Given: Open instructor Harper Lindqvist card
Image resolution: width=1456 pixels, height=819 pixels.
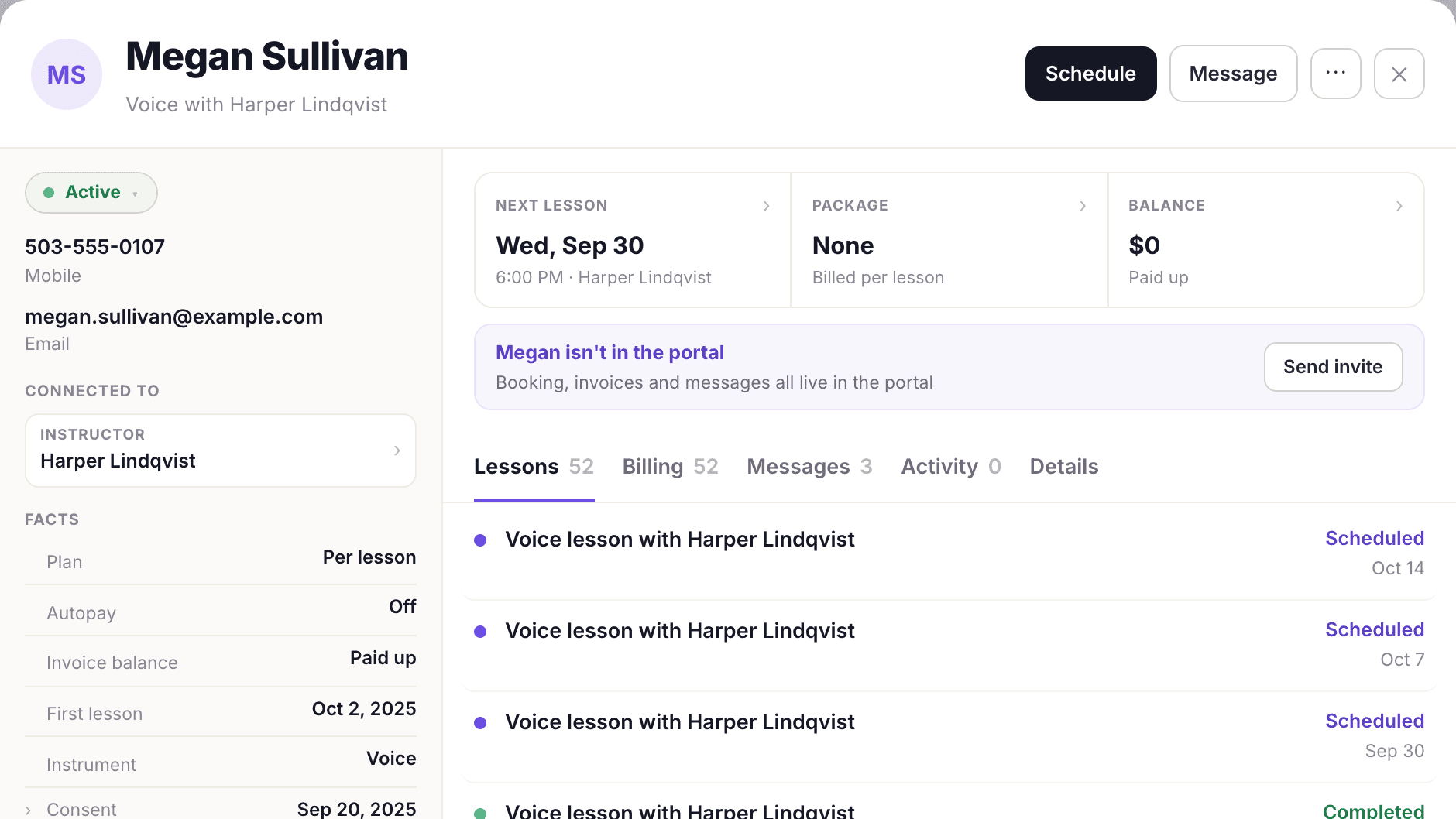Looking at the screenshot, I should pos(221,451).
